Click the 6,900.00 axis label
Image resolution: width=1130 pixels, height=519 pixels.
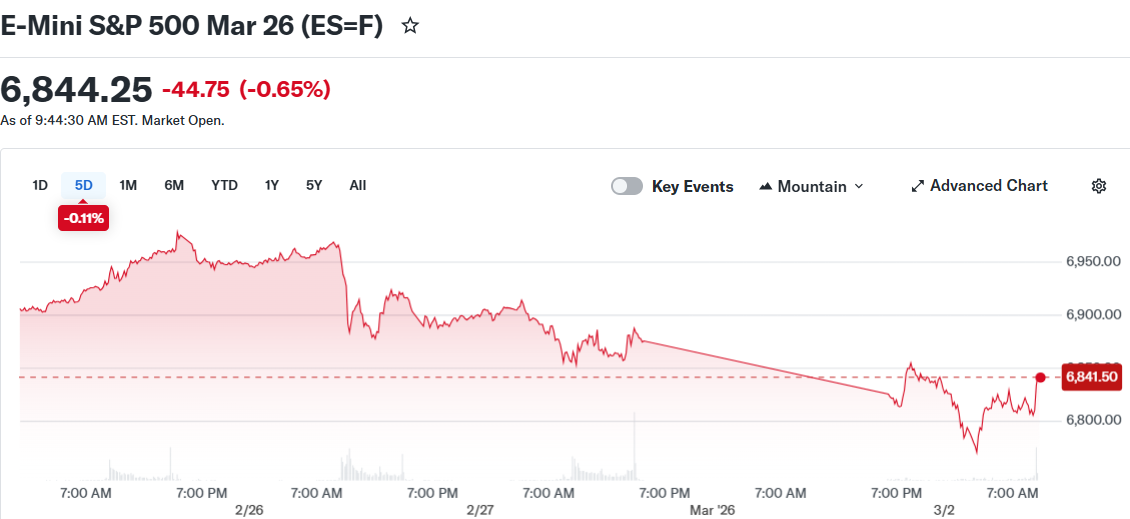coord(1093,315)
